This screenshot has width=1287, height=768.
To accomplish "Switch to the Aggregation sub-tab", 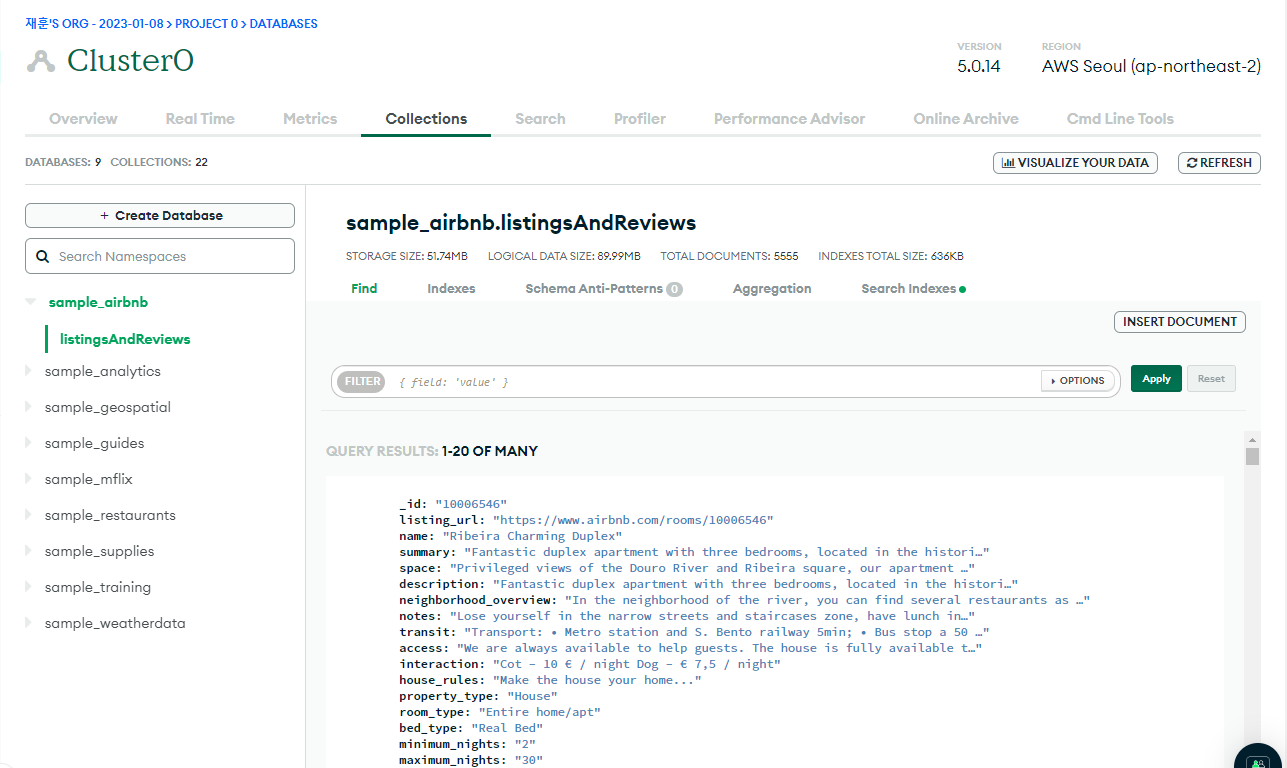I will pyautogui.click(x=772, y=288).
